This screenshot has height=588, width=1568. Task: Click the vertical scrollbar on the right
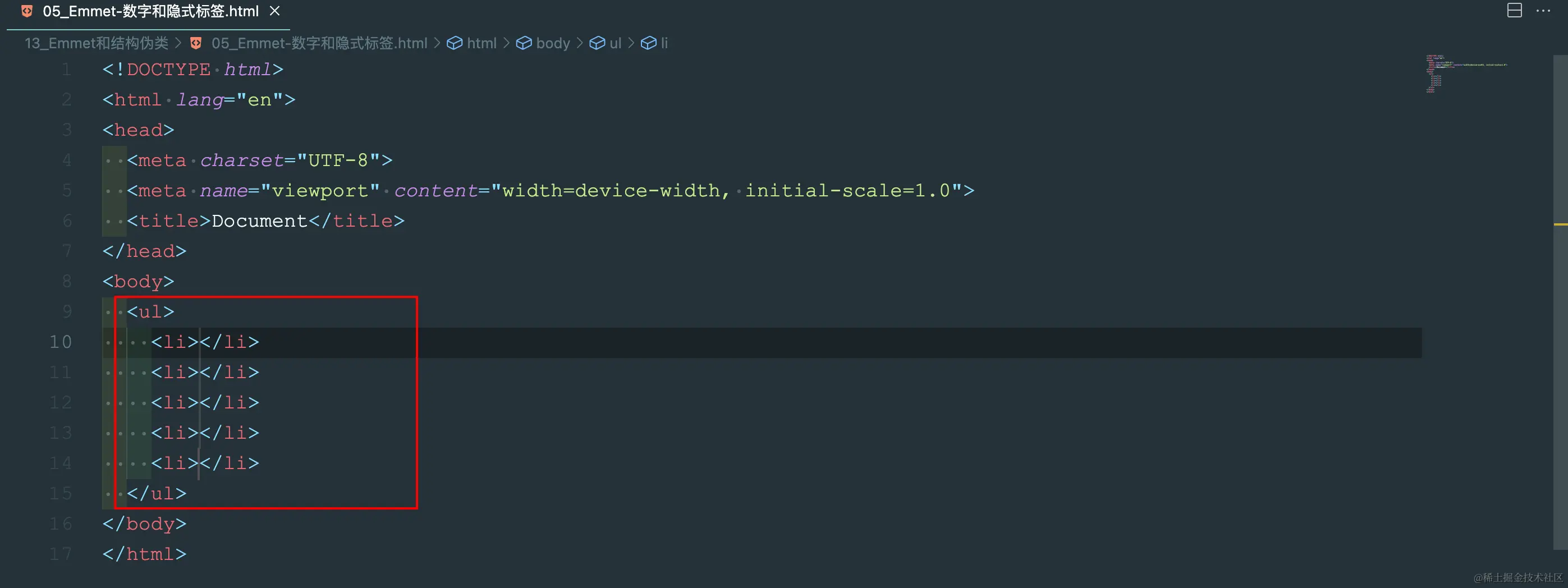point(1560,301)
